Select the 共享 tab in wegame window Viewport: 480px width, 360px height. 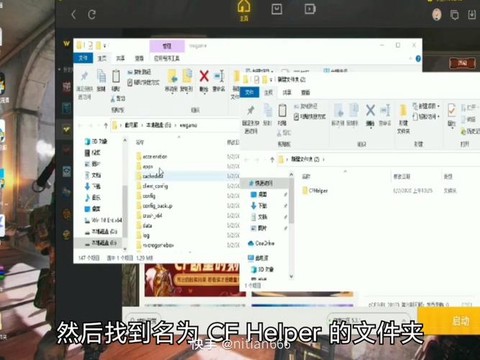120,58
